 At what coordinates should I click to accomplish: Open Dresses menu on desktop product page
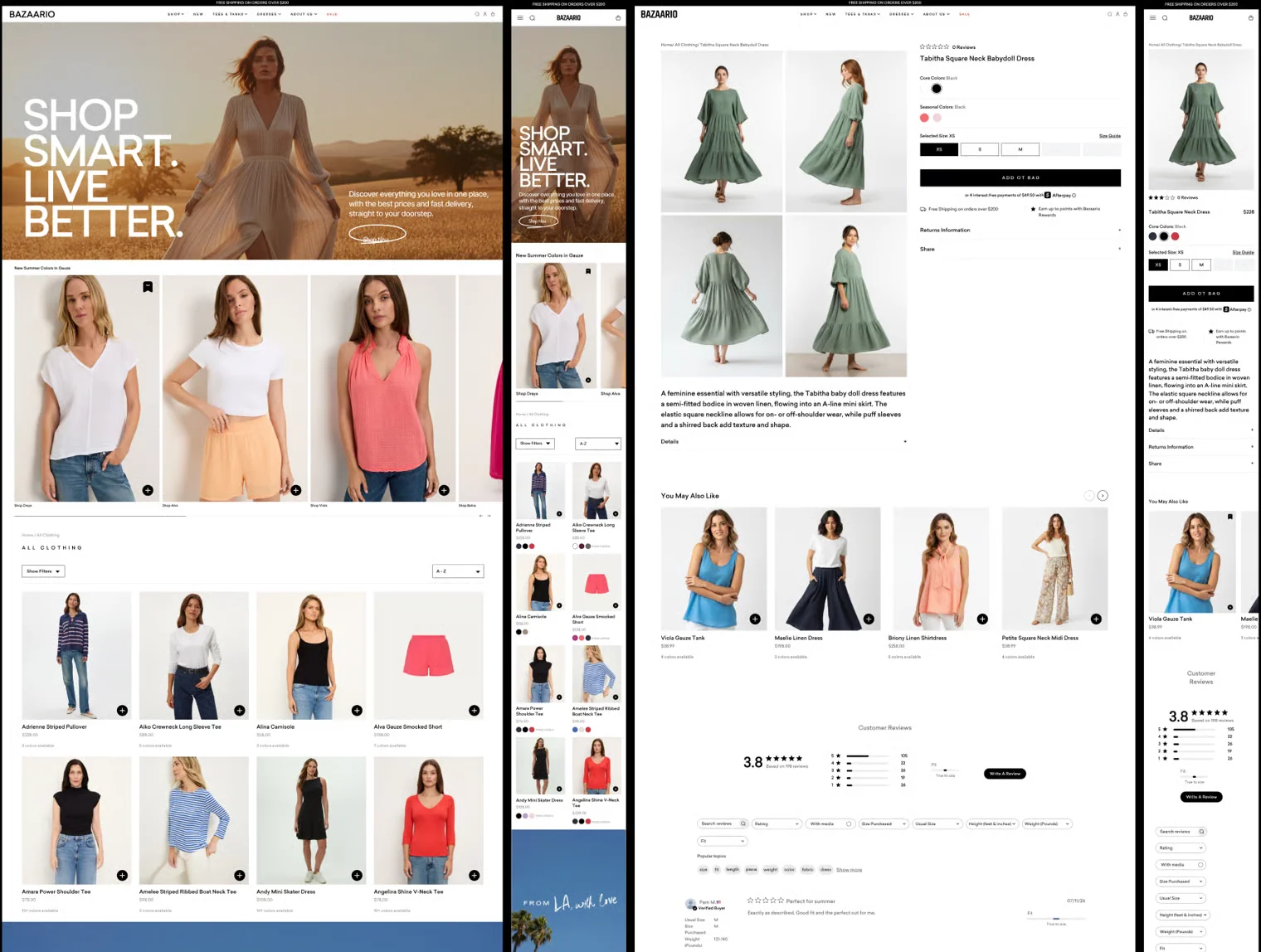tap(902, 14)
